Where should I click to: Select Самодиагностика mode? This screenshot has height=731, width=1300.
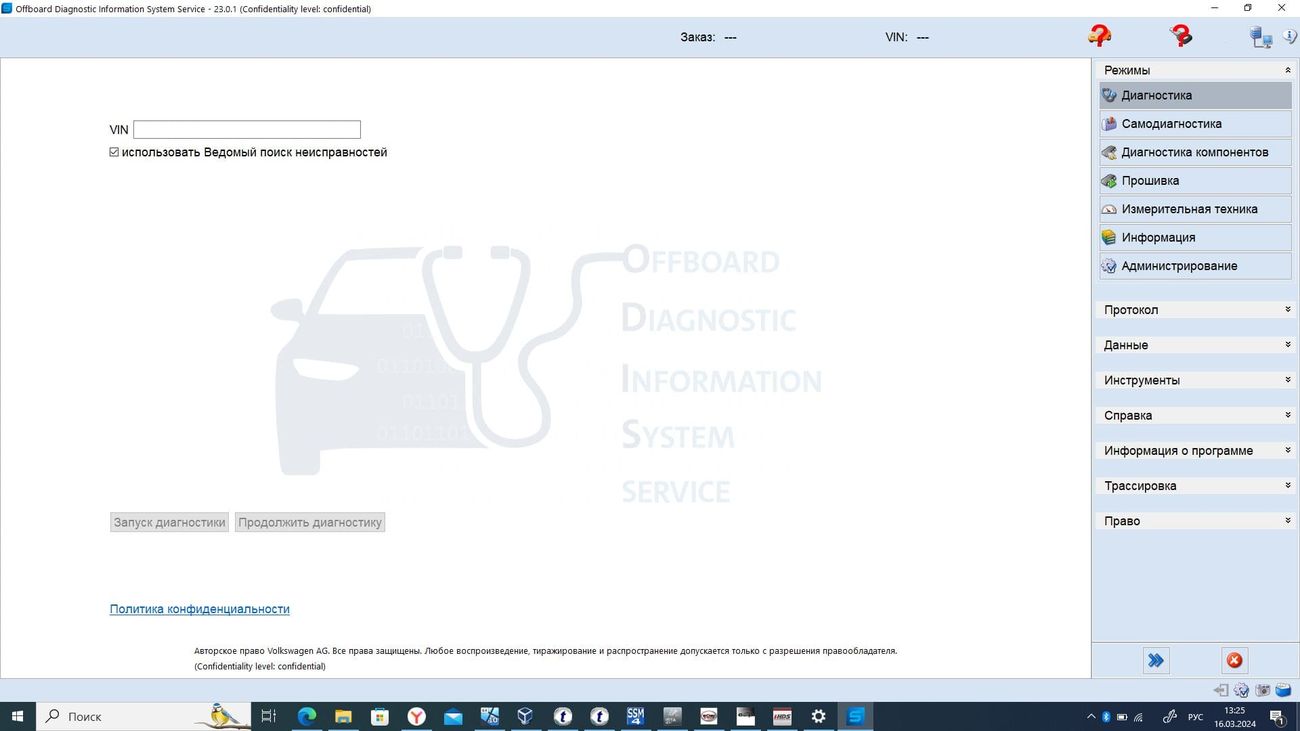pos(1195,124)
